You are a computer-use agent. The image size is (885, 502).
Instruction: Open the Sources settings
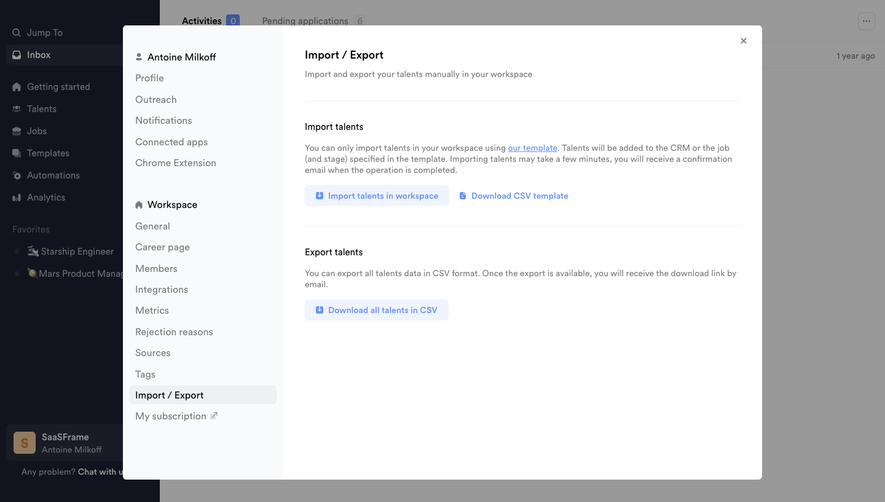pos(153,352)
